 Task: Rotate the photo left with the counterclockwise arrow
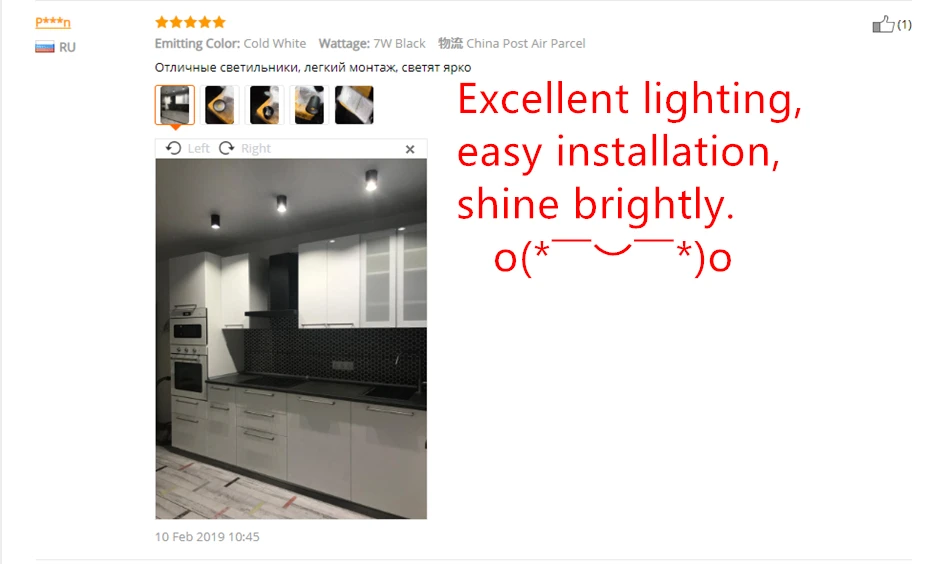[x=173, y=148]
